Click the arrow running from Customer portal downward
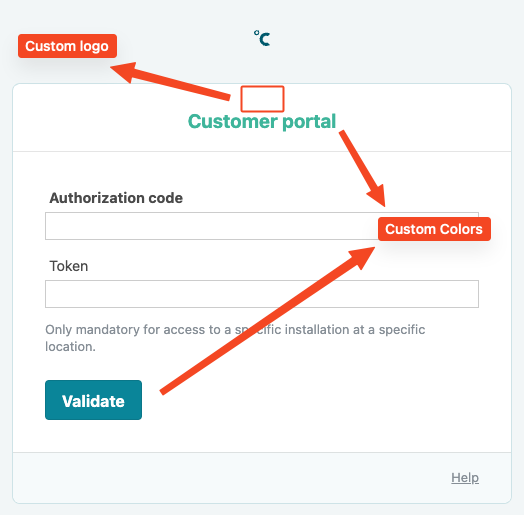Viewport: 524px width, 515px height. pyautogui.click(x=363, y=167)
